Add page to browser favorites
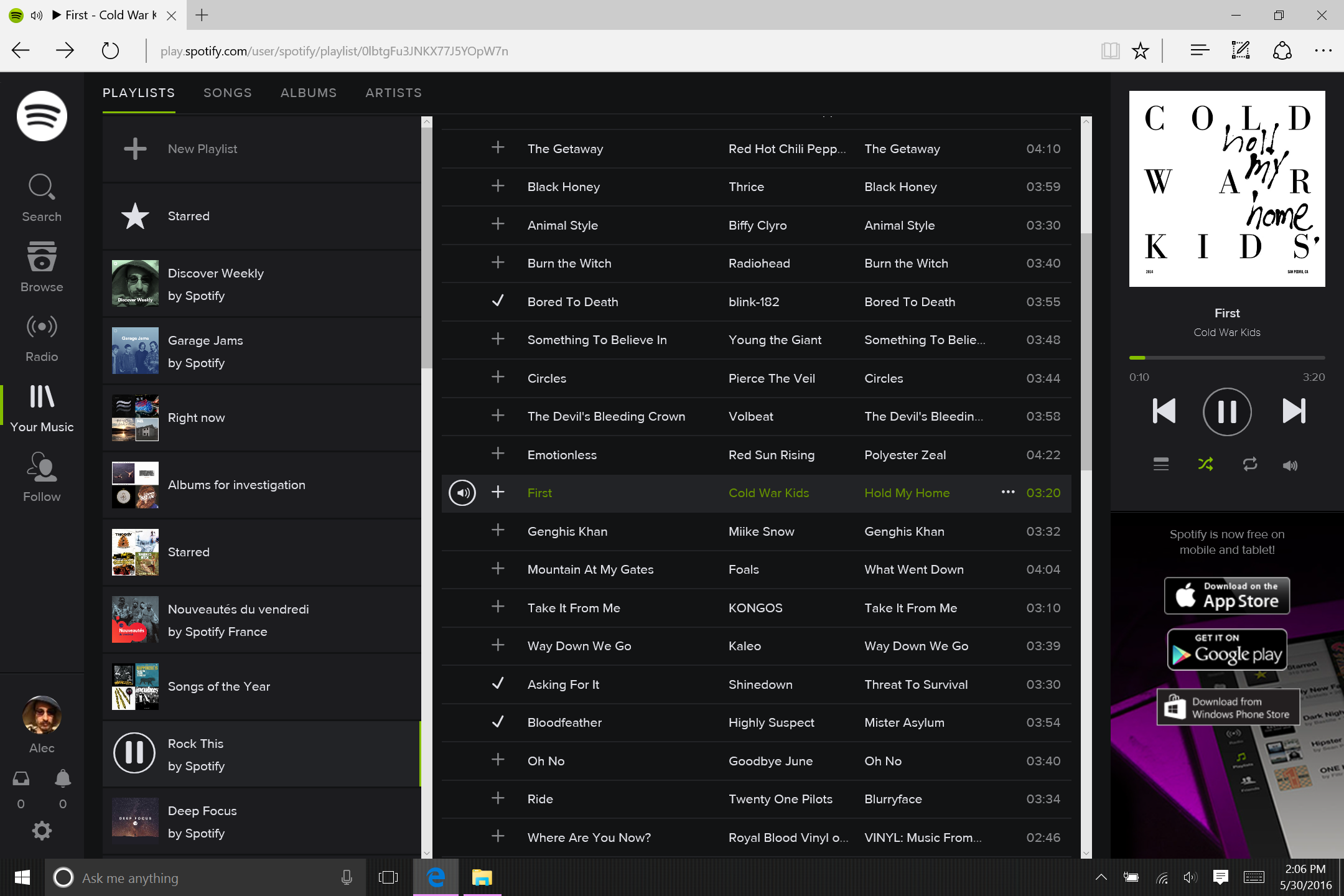This screenshot has height=896, width=1344. (1140, 50)
